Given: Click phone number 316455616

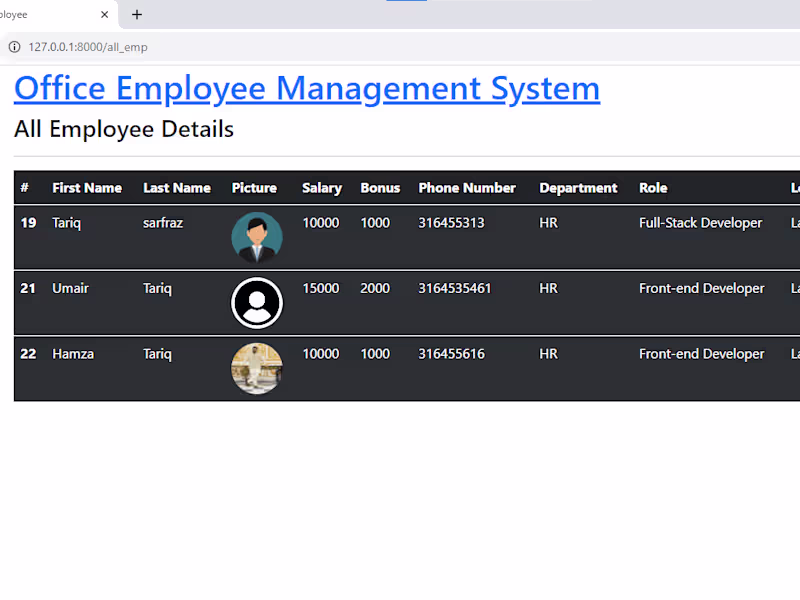Looking at the screenshot, I should 452,354.
